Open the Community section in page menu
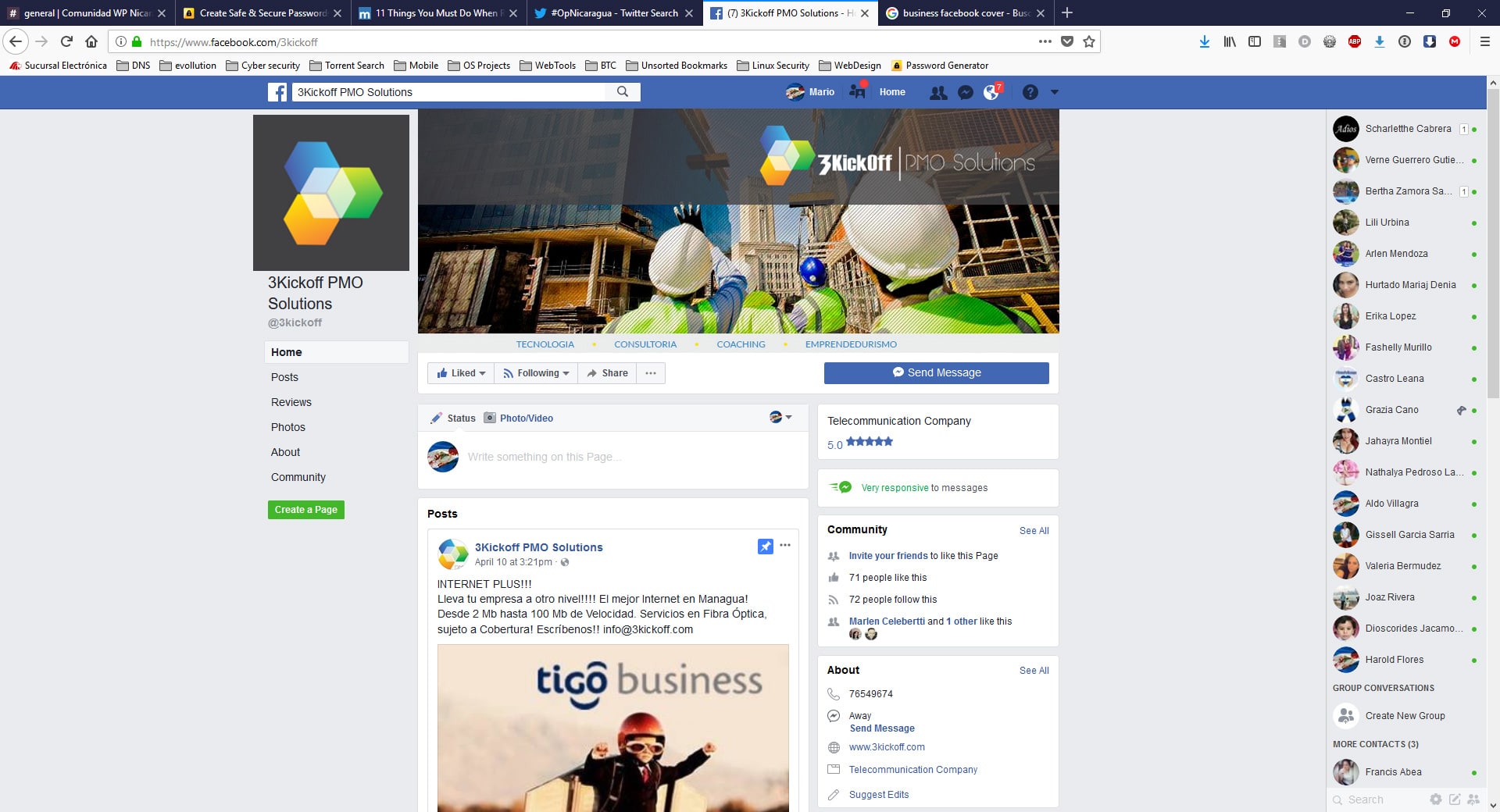 pyautogui.click(x=298, y=477)
